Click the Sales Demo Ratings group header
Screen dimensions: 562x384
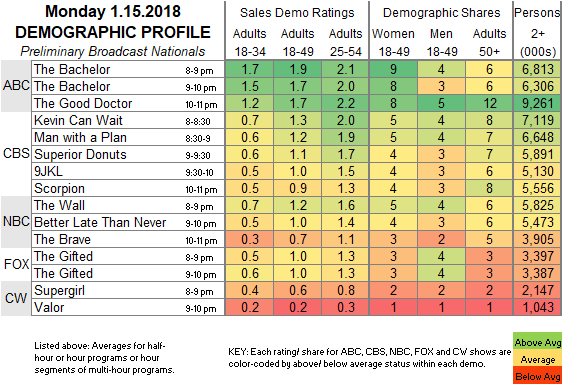[x=297, y=13]
